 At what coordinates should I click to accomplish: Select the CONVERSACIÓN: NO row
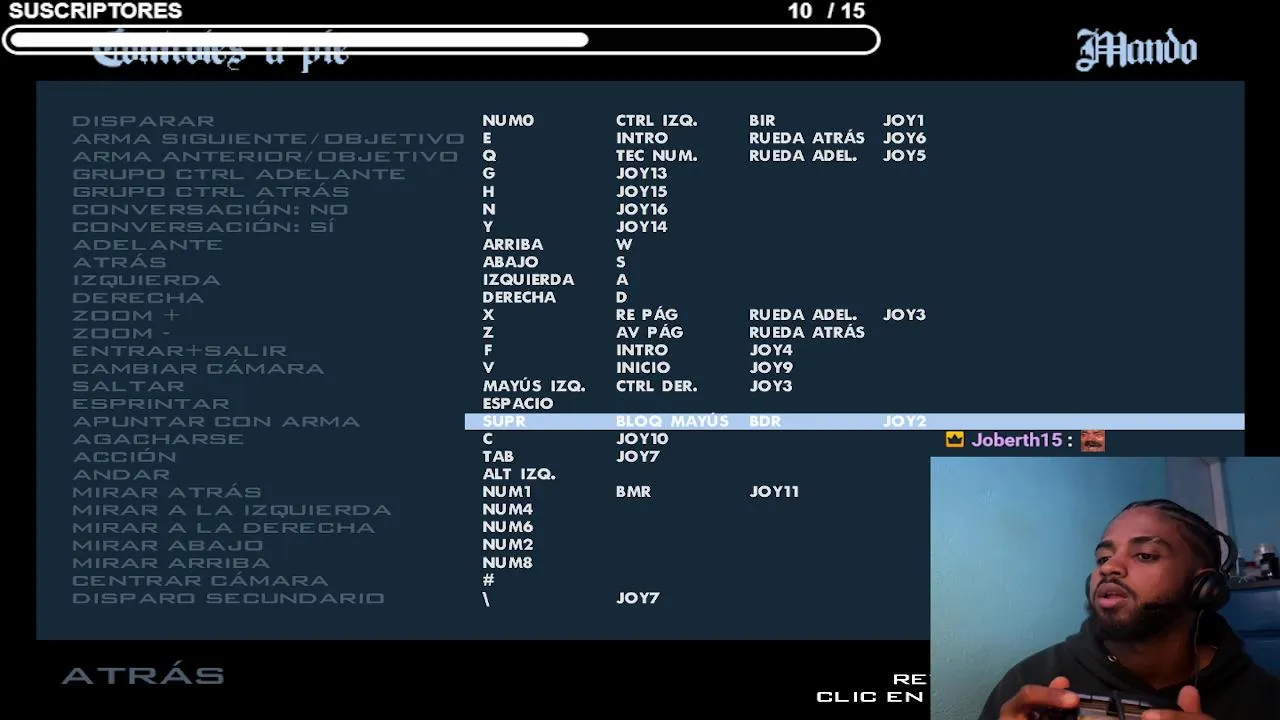210,209
